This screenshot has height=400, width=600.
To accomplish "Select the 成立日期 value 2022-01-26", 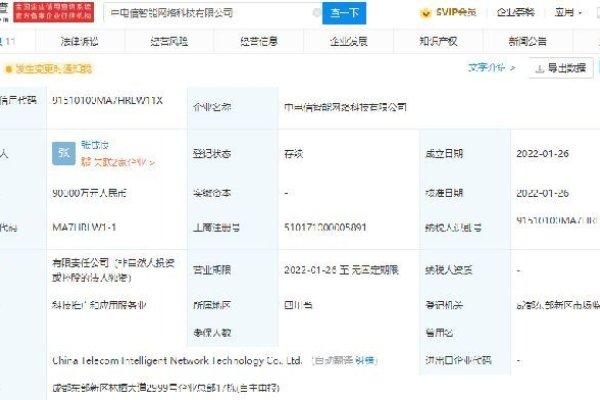I will (542, 153).
